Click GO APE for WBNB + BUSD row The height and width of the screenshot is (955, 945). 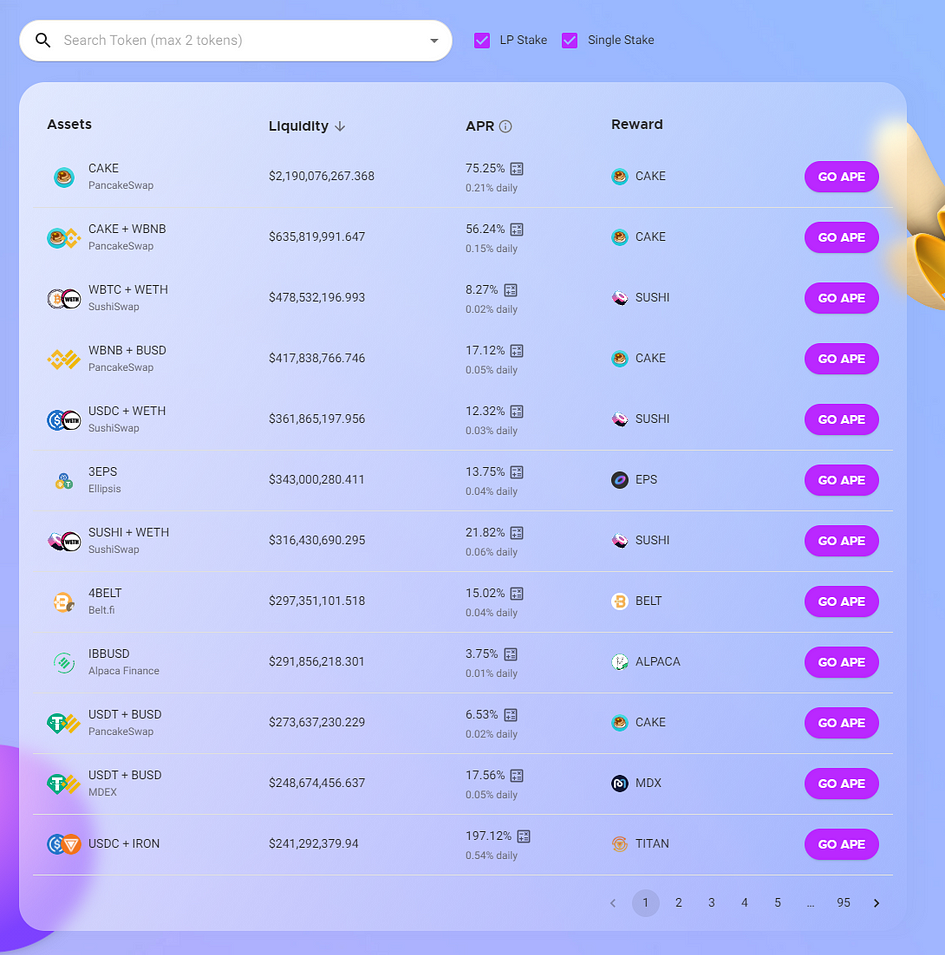coord(841,359)
